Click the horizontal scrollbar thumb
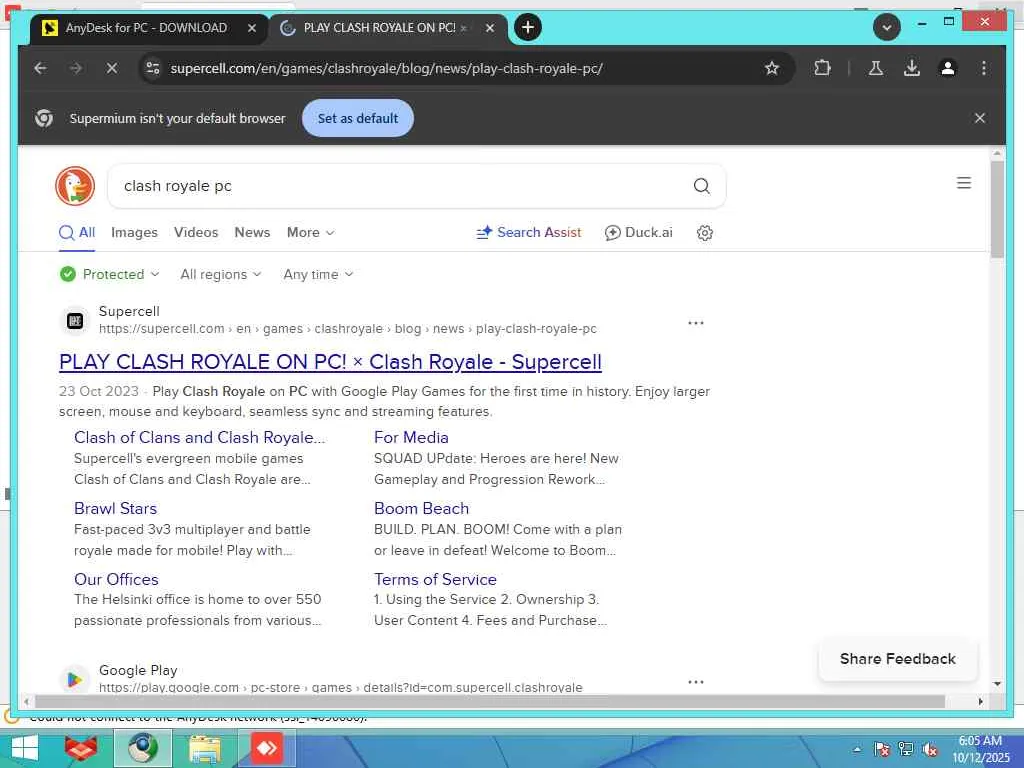 coord(490,702)
